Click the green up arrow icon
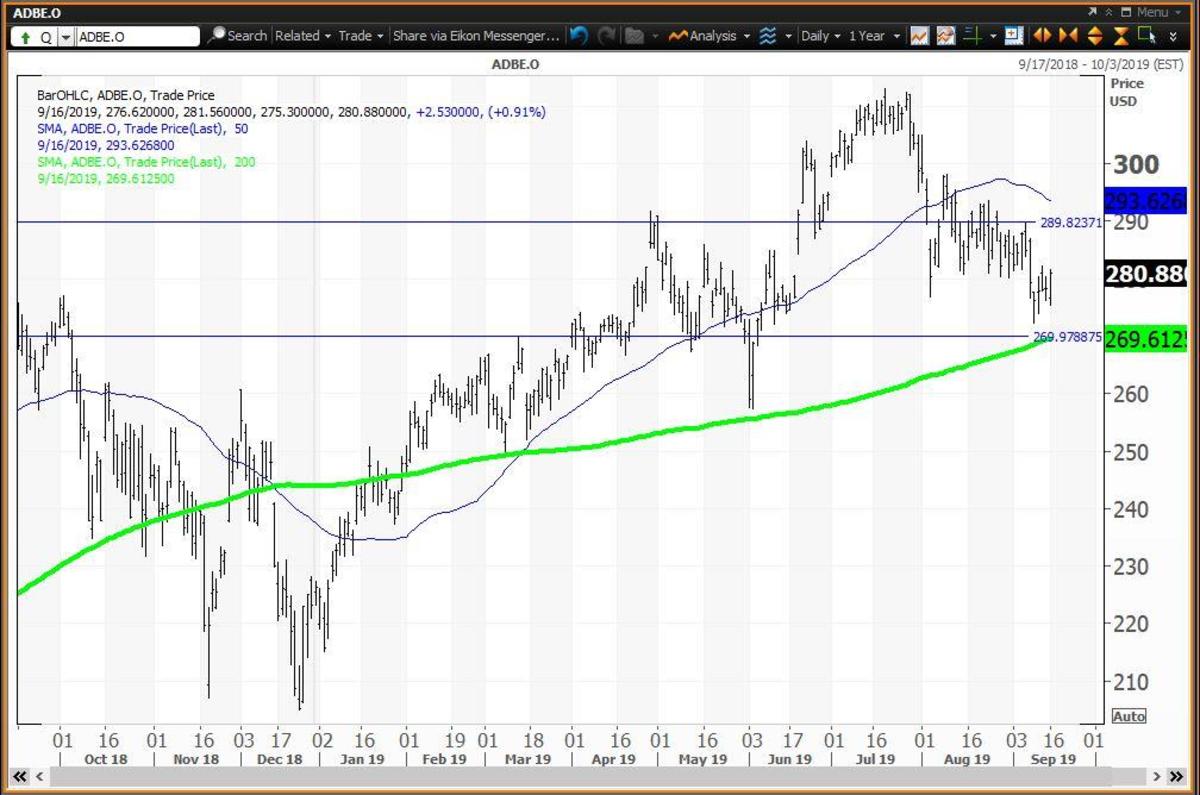Viewport: 1200px width, 795px height. 24,37
